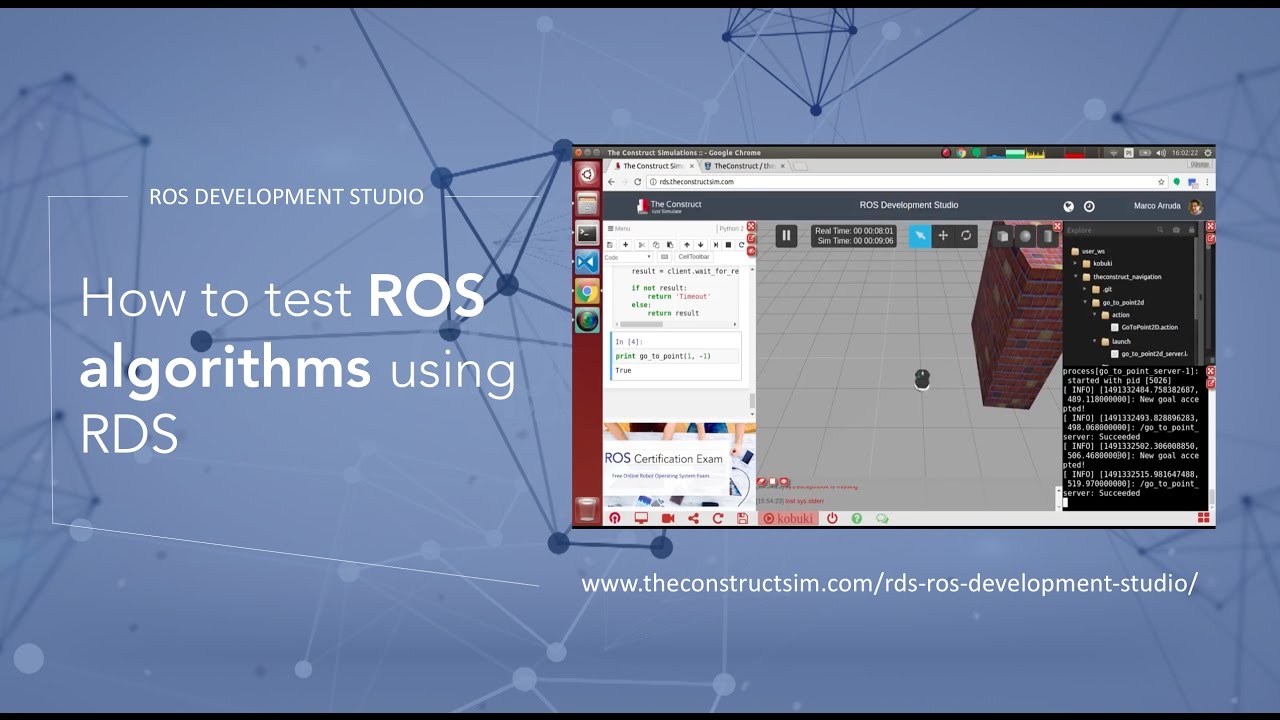
Task: Run the current notebook cell
Action: pyautogui.click(x=716, y=245)
